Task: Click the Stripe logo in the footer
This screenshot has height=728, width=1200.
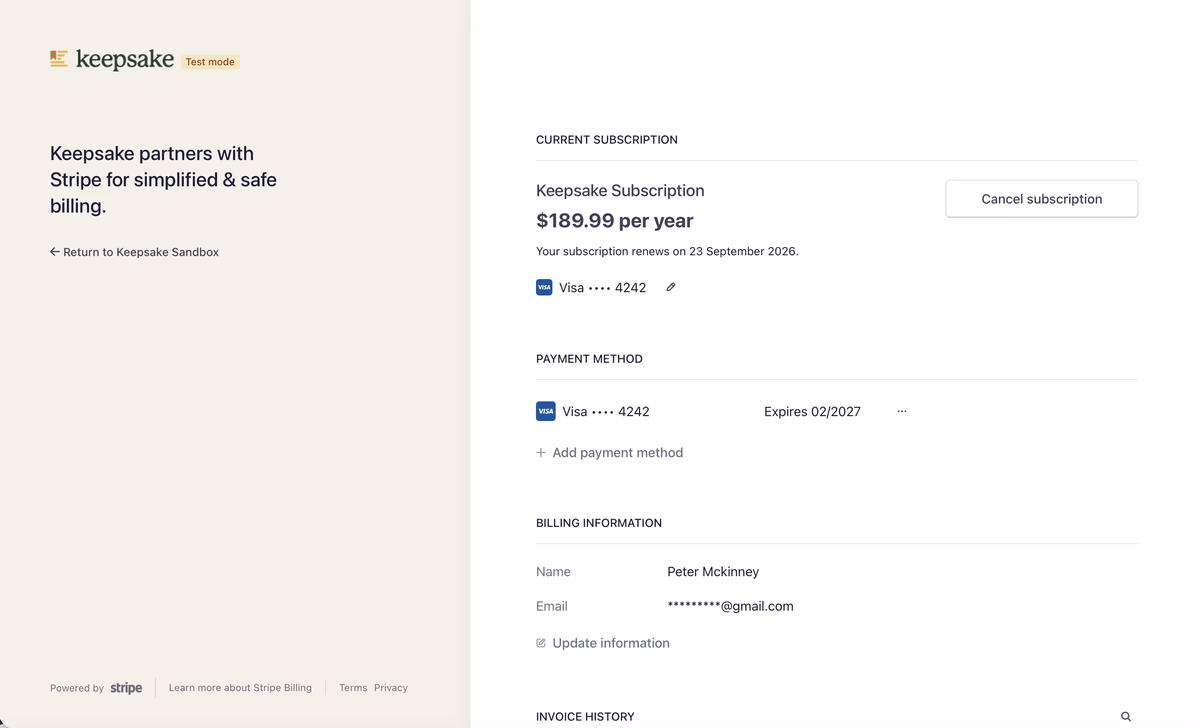Action: click(126, 688)
